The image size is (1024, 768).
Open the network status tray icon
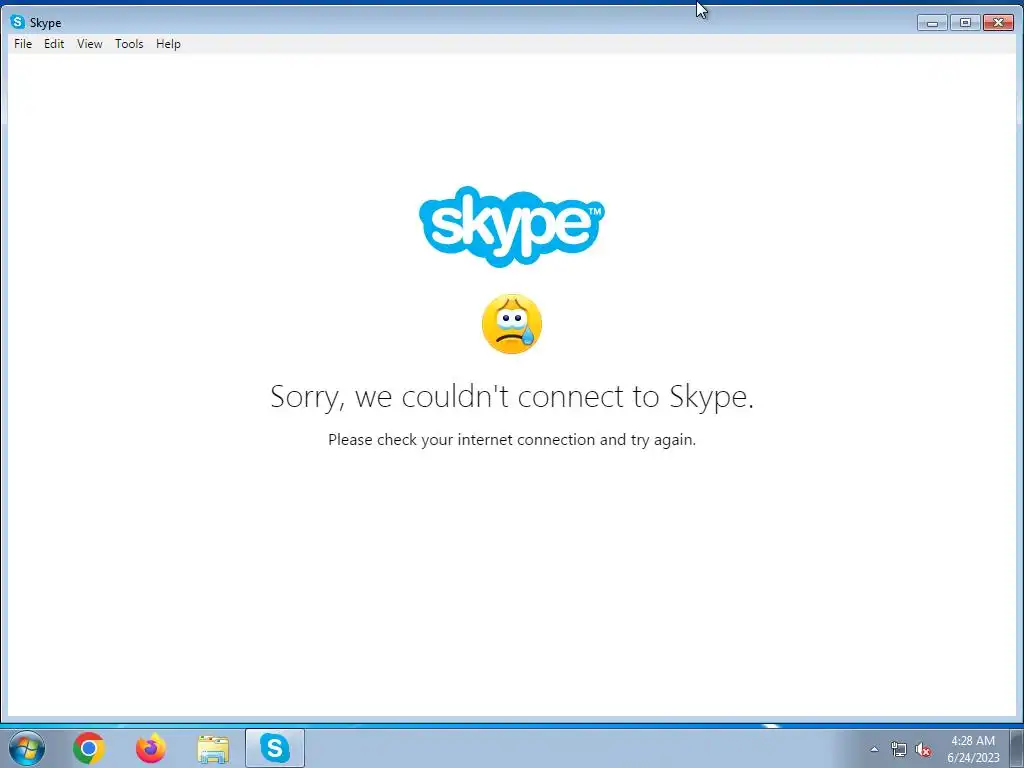899,749
